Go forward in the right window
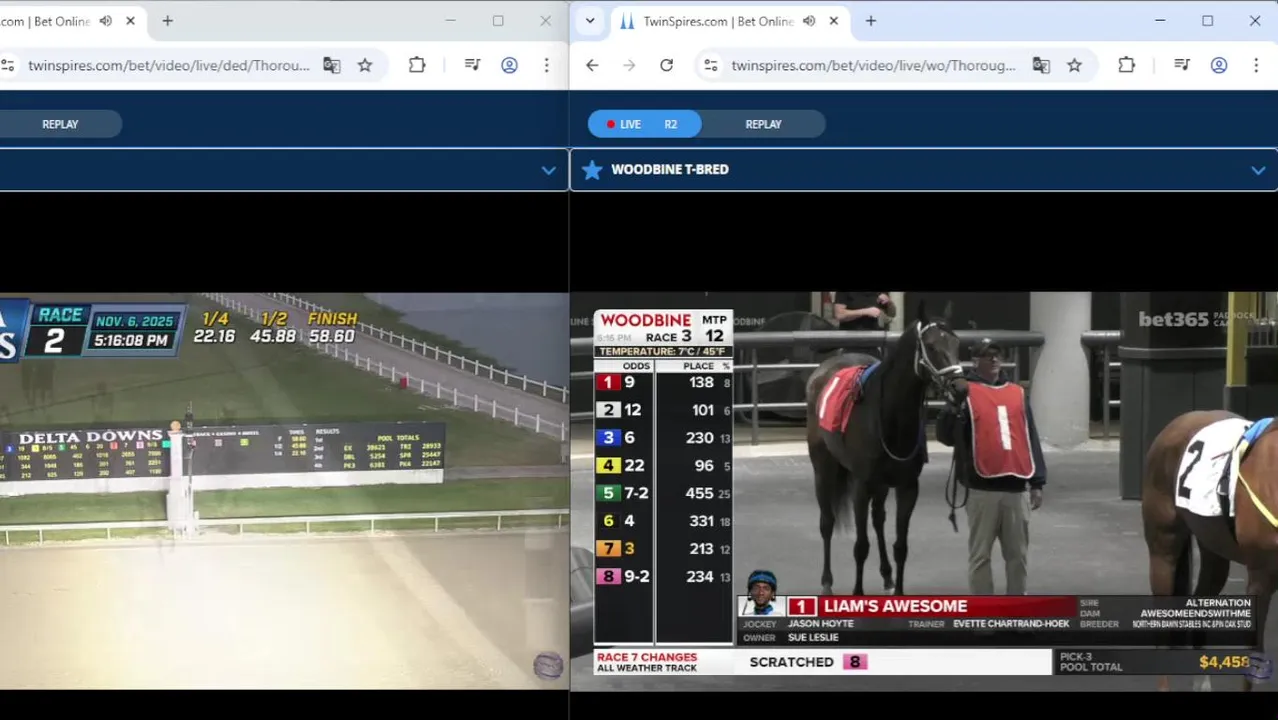Viewport: 1278px width, 720px height. 629,65
